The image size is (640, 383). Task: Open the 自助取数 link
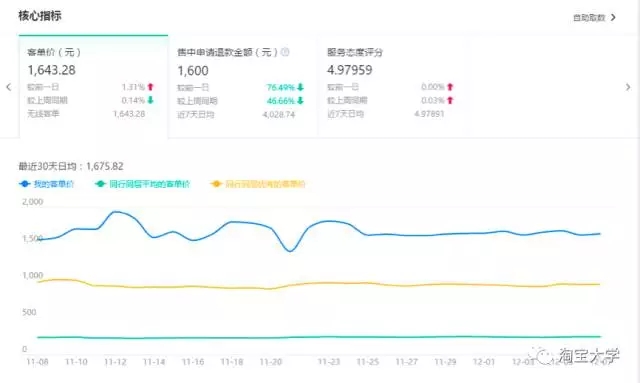click(x=589, y=18)
